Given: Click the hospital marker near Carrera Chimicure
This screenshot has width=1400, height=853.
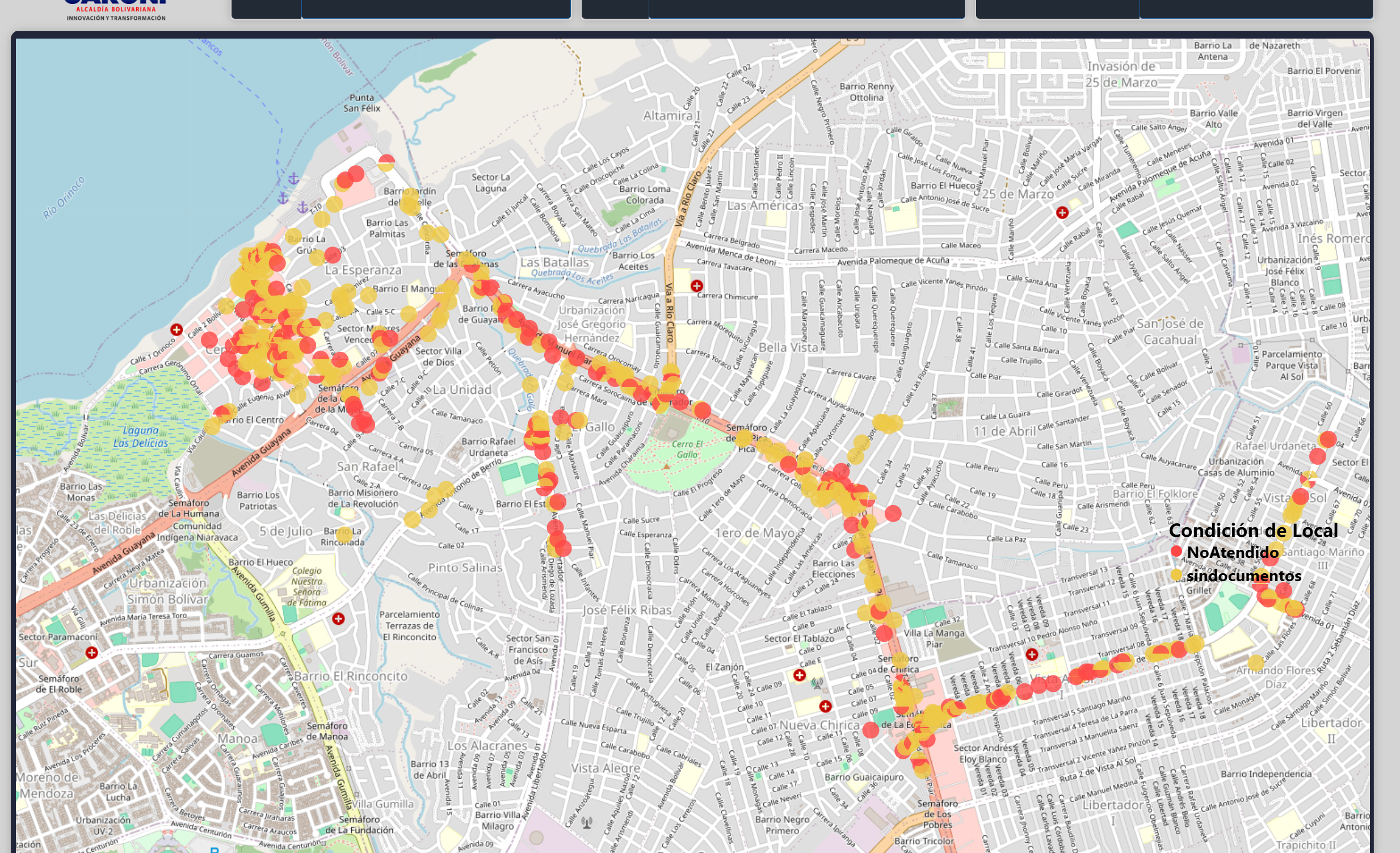Looking at the screenshot, I should 696,285.
